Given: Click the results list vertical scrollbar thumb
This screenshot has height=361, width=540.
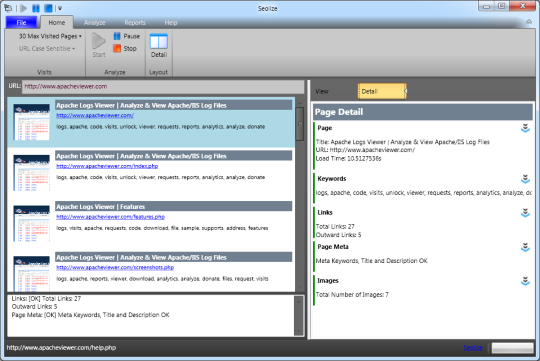Looking at the screenshot, I should click(300, 124).
